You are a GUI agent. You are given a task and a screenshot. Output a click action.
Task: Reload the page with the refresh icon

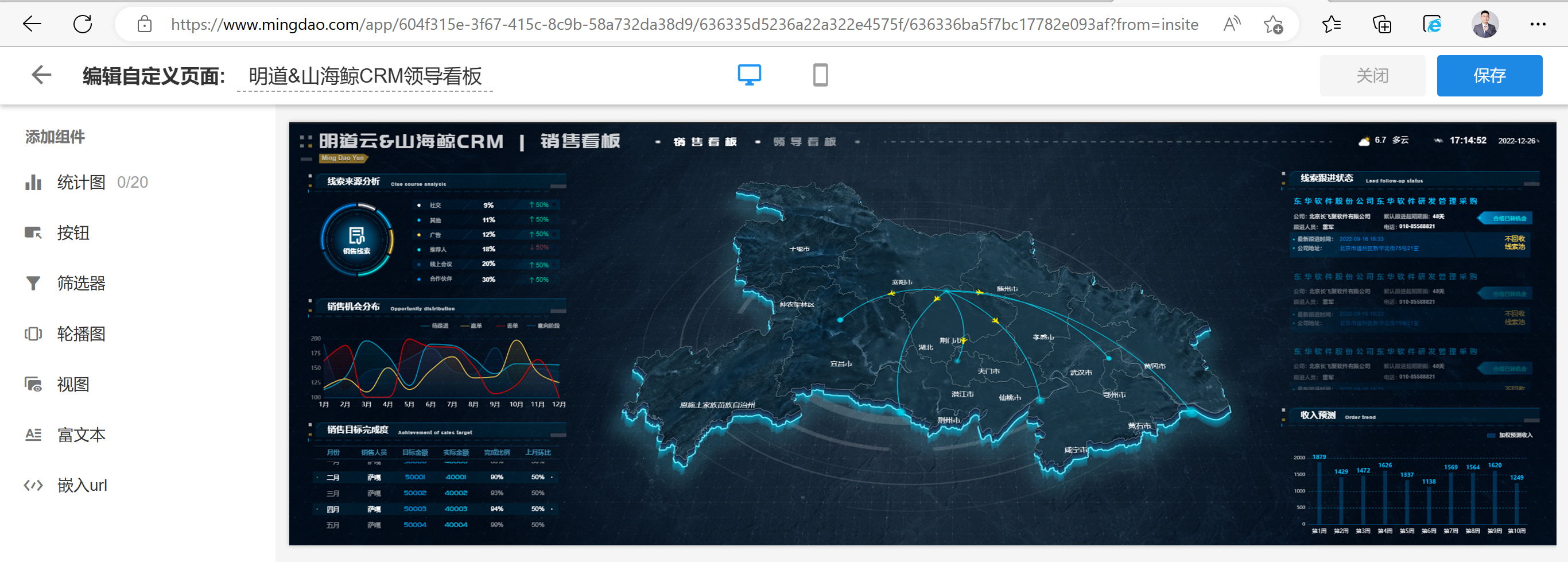[83, 24]
